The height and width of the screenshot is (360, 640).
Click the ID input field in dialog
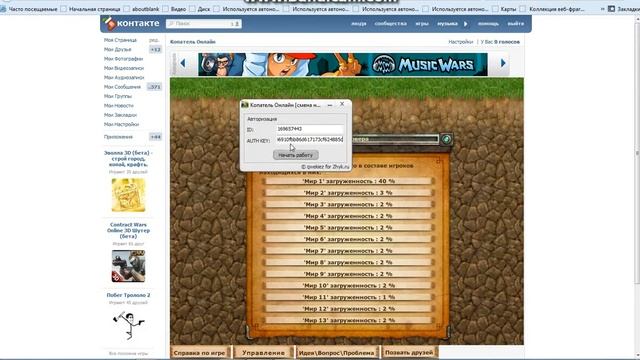pos(310,129)
